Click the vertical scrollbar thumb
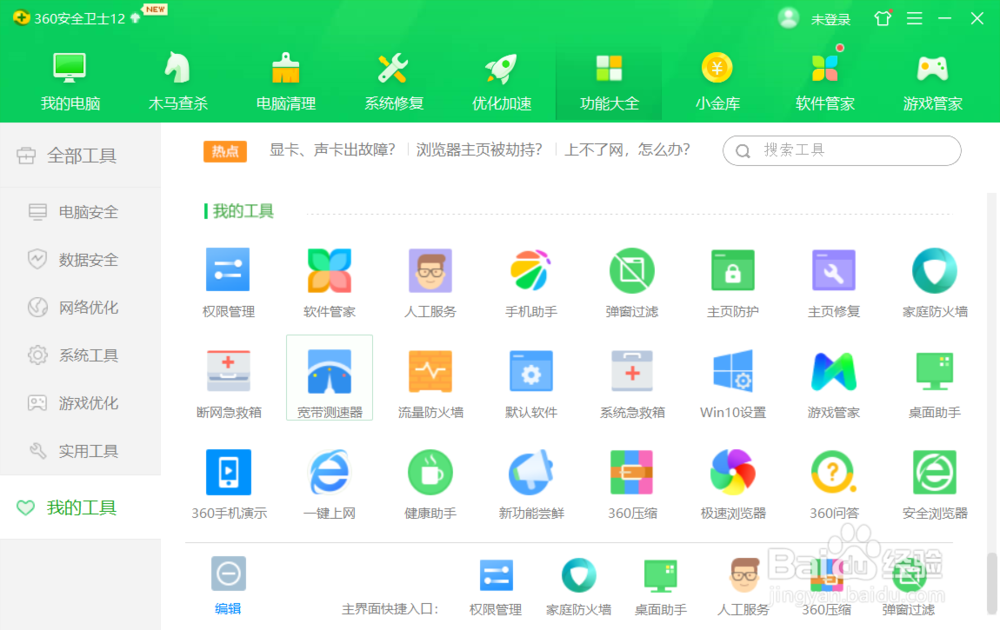This screenshot has width=1000, height=630. point(992,582)
